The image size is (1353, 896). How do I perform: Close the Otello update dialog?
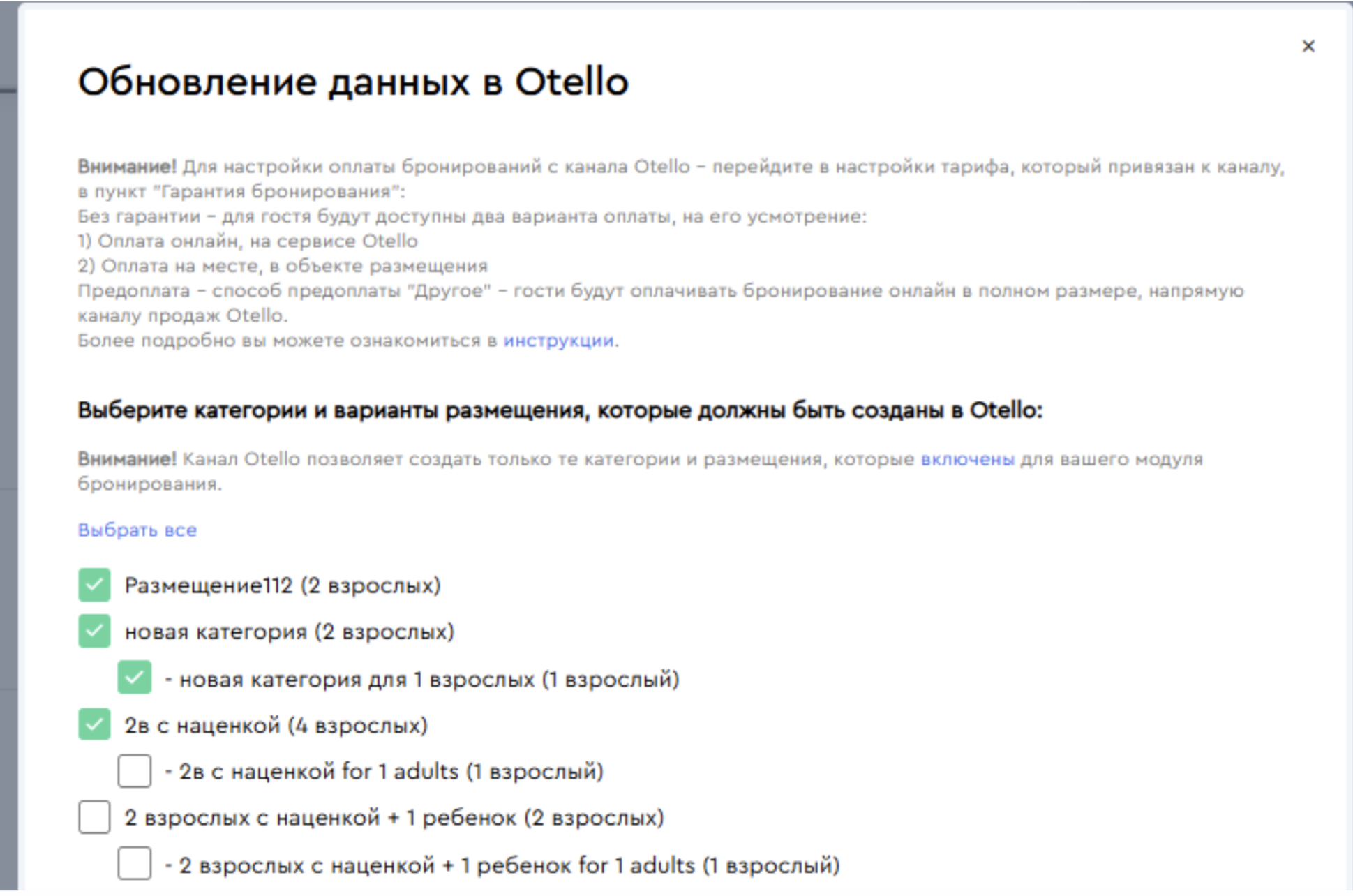pos(1308,46)
